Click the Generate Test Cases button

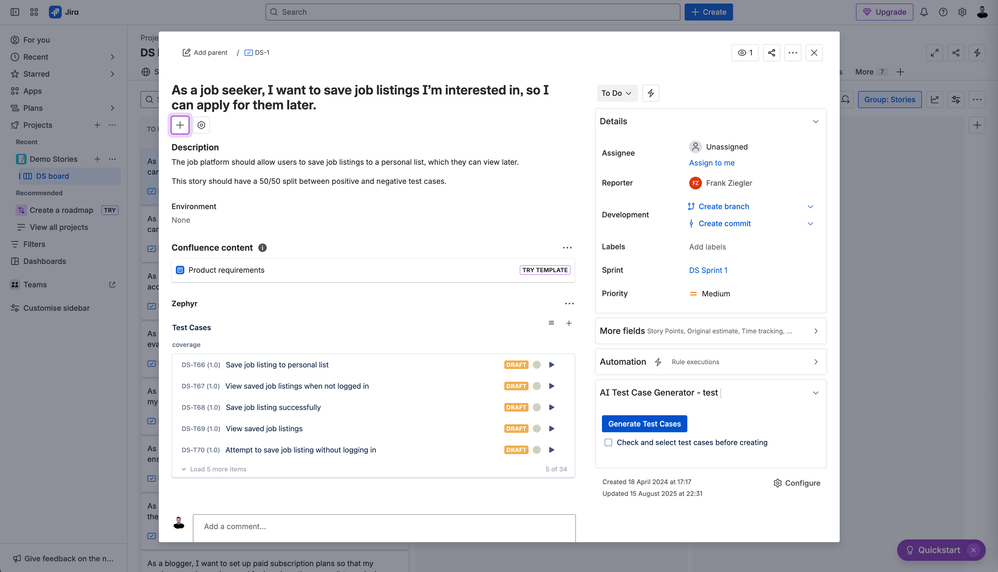point(644,424)
